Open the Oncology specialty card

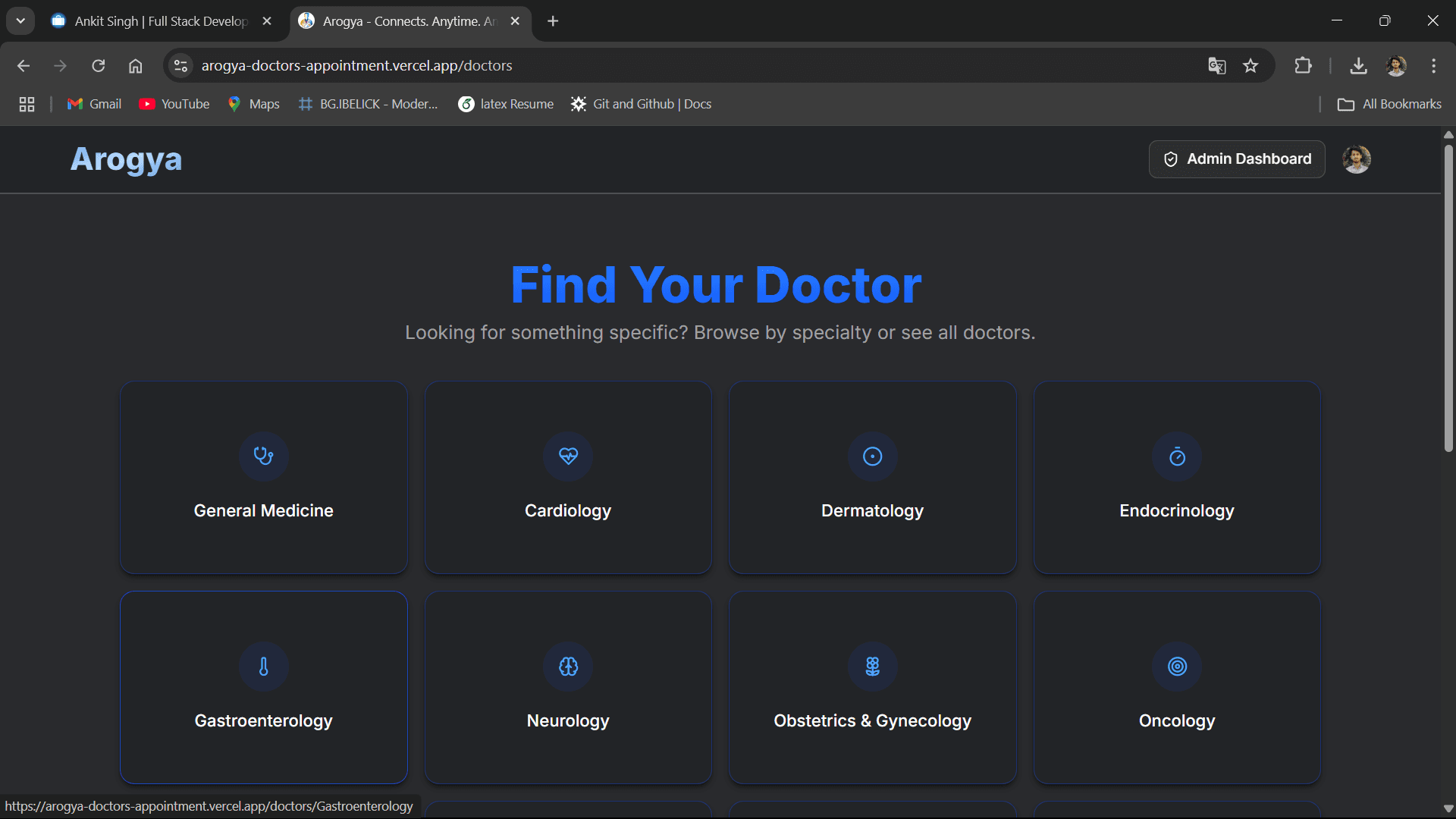(x=1177, y=688)
